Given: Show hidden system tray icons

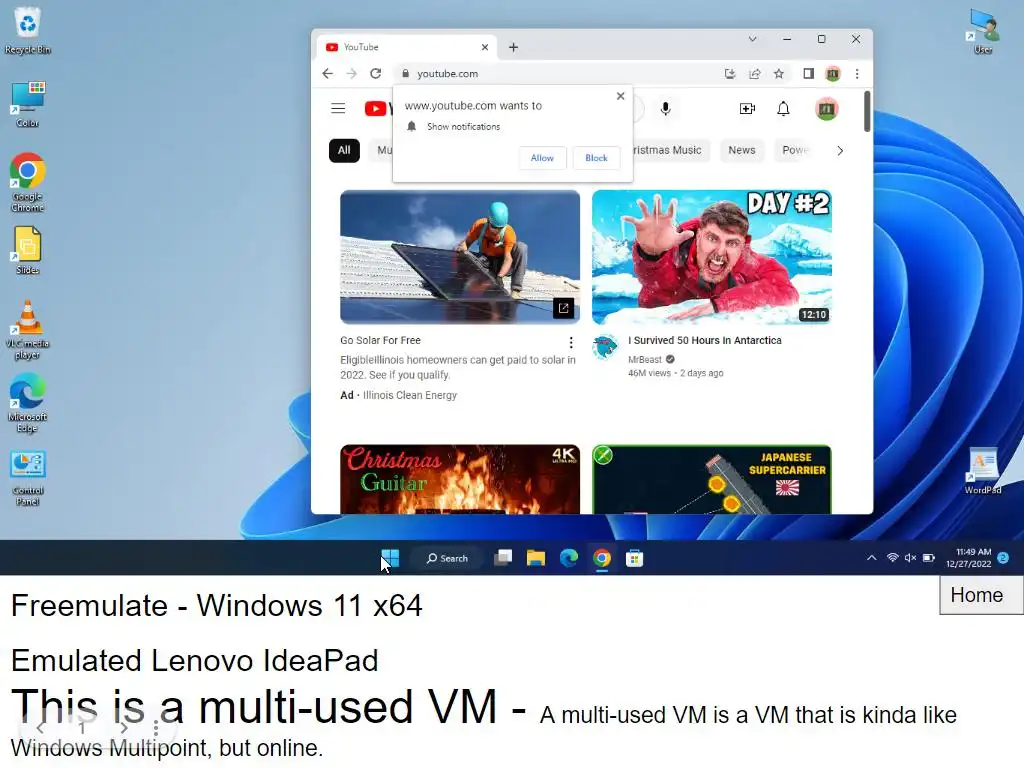Looking at the screenshot, I should (x=871, y=558).
